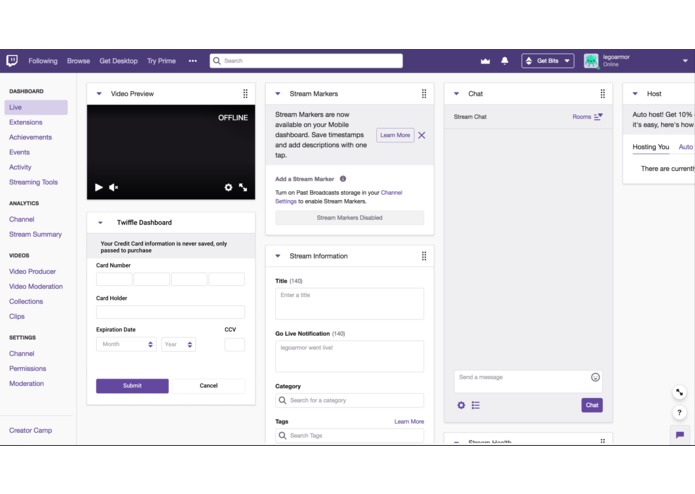This screenshot has height=494, width=695.
Task: Click the Rooms list icon in chat
Action: tap(598, 117)
